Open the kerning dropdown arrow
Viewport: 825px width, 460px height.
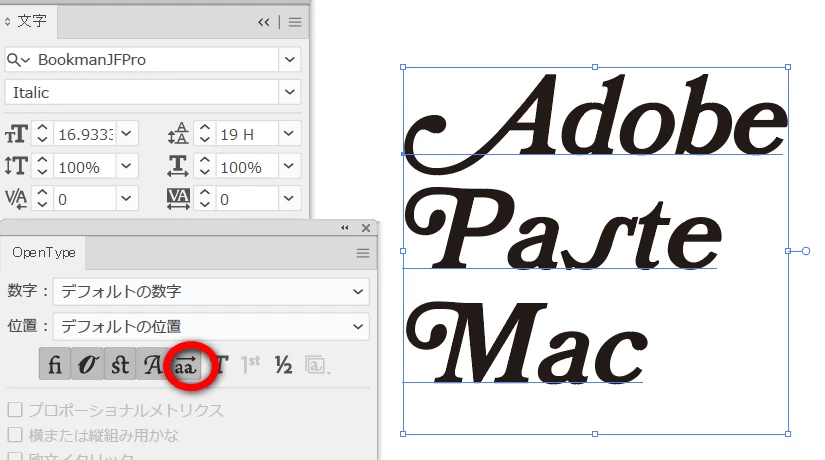tap(127, 198)
